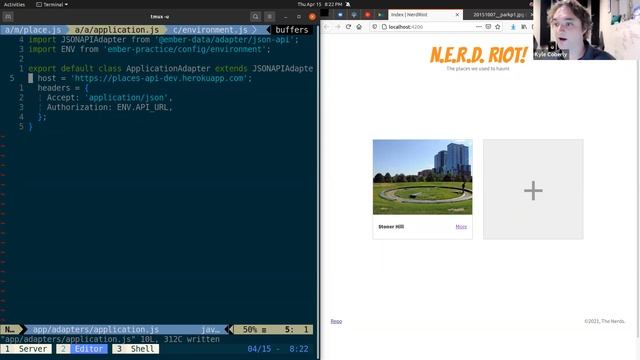Go back in the Firefox browser
The height and width of the screenshot is (360, 640).
(x=327, y=27)
